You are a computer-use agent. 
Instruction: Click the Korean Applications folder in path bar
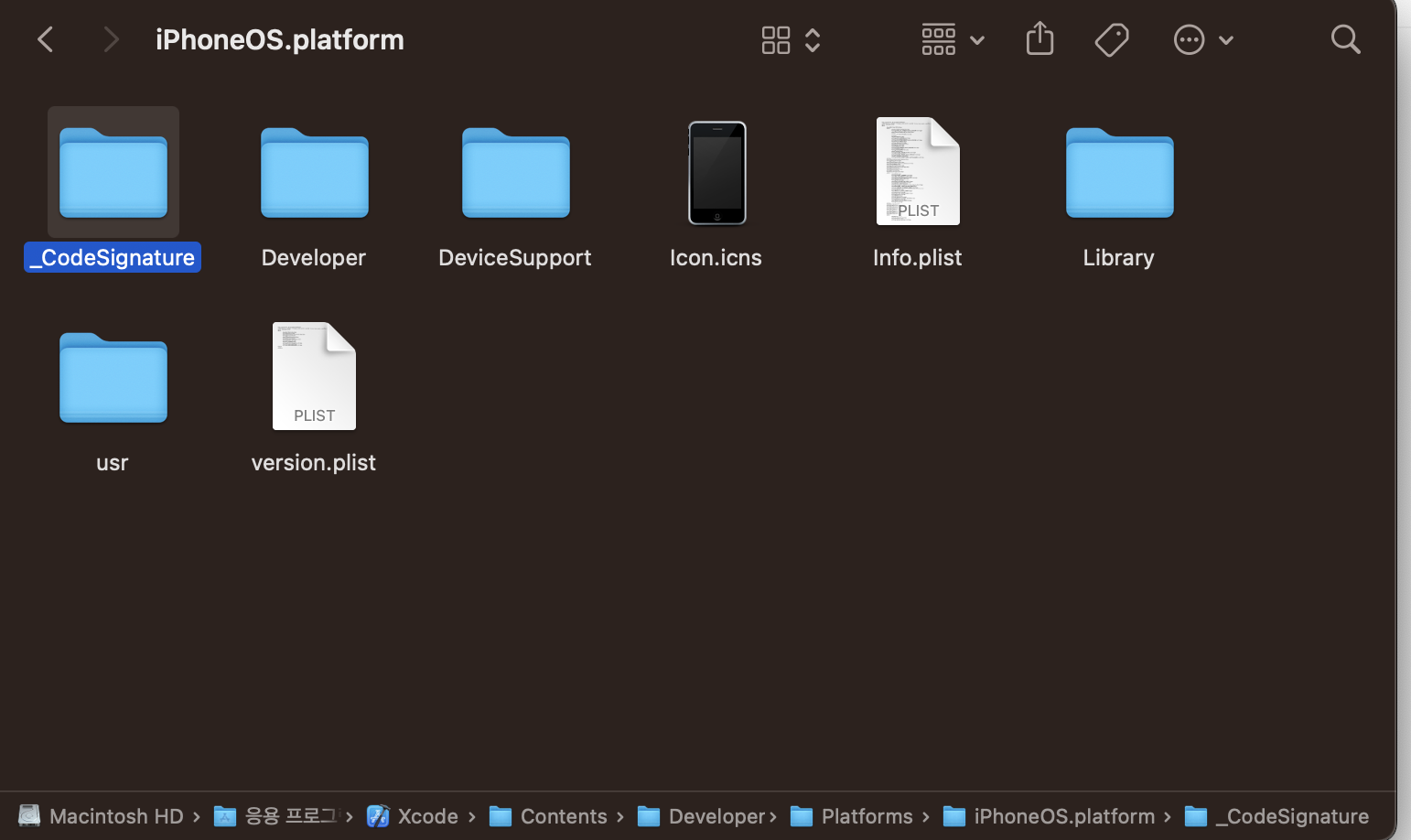pos(276,815)
